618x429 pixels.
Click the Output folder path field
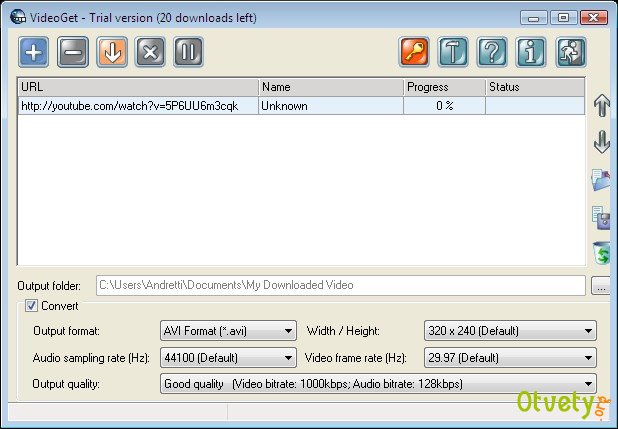pyautogui.click(x=340, y=286)
